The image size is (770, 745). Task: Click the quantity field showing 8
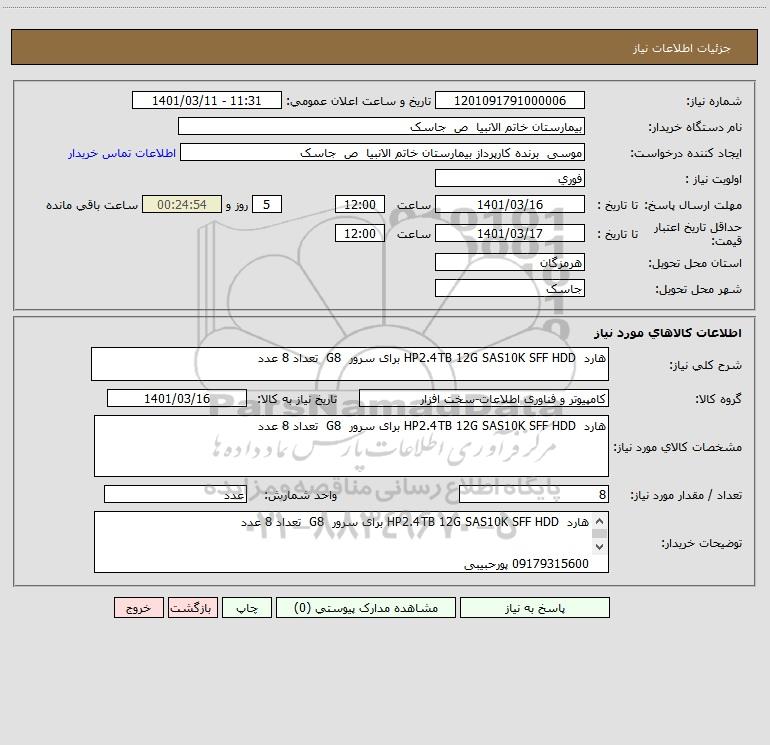(534, 494)
